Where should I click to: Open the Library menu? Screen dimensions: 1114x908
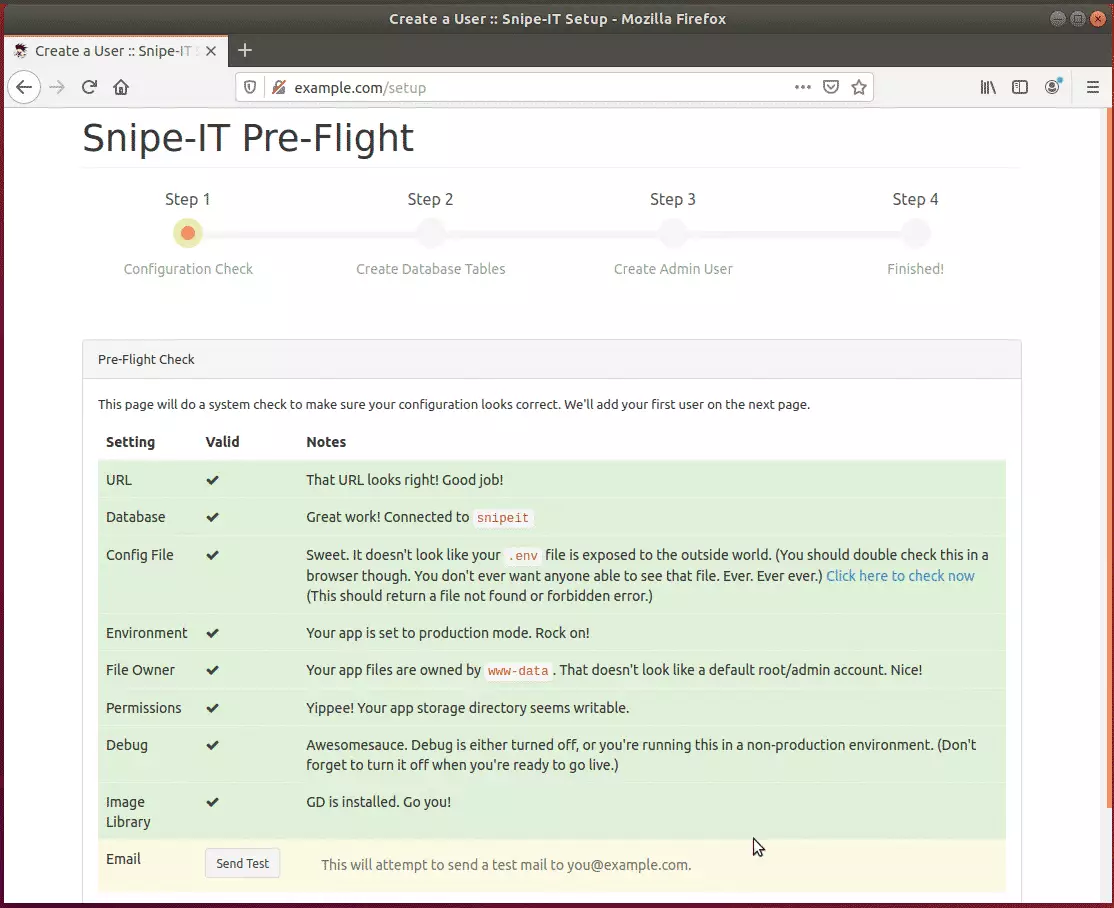tap(988, 87)
